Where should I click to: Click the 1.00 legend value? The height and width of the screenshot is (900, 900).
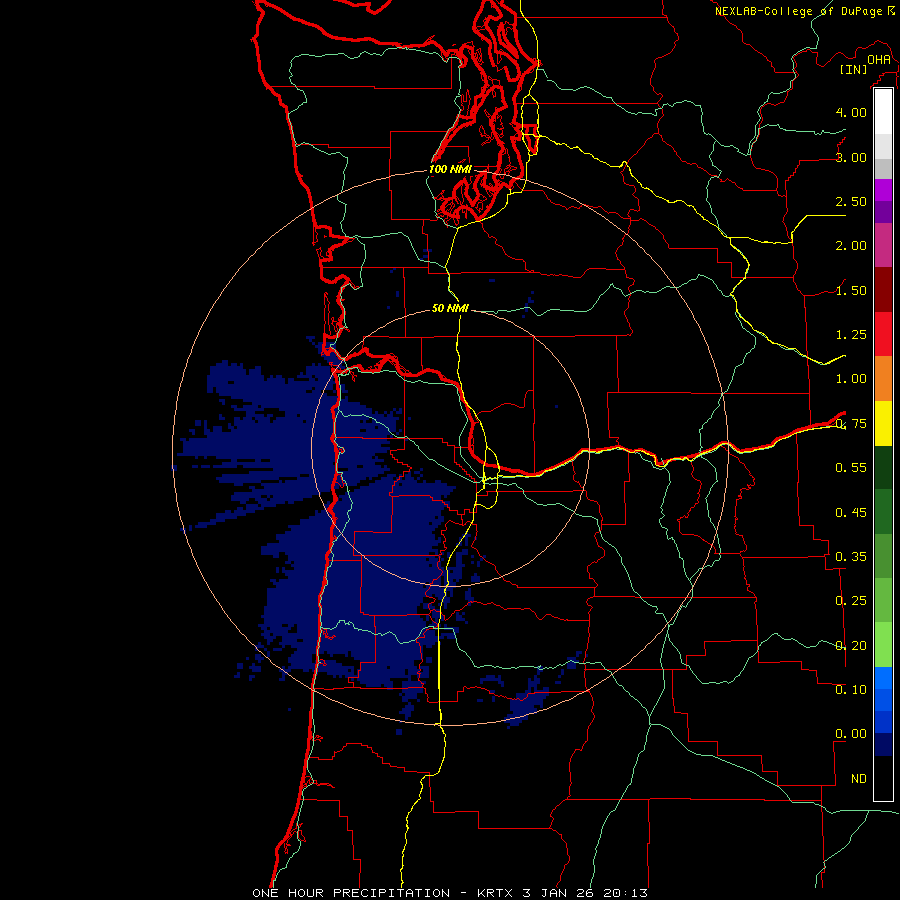click(x=851, y=379)
